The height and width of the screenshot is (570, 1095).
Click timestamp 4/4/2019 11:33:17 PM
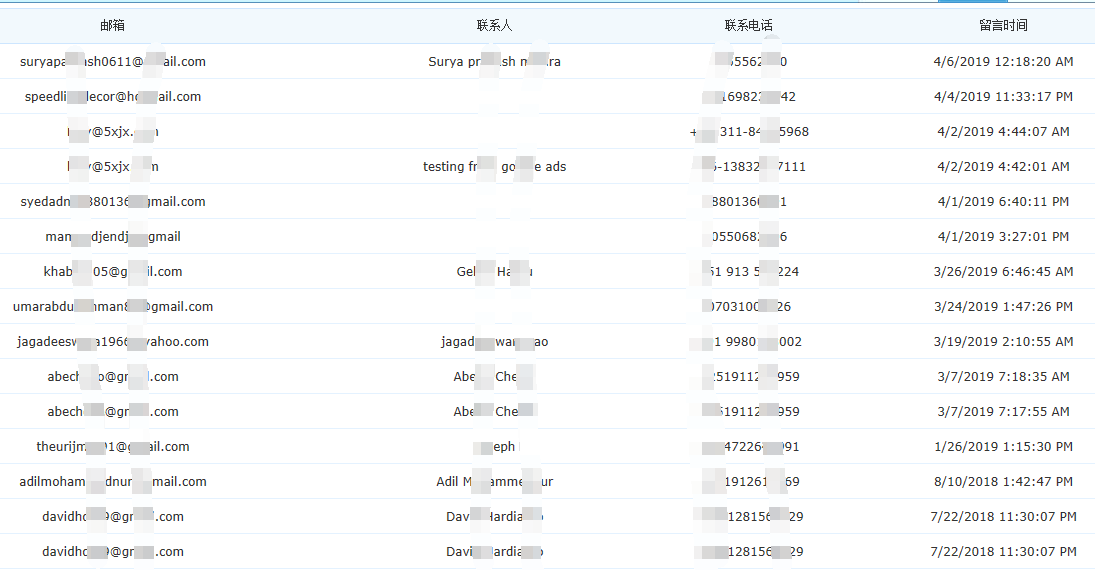[x=1003, y=97]
